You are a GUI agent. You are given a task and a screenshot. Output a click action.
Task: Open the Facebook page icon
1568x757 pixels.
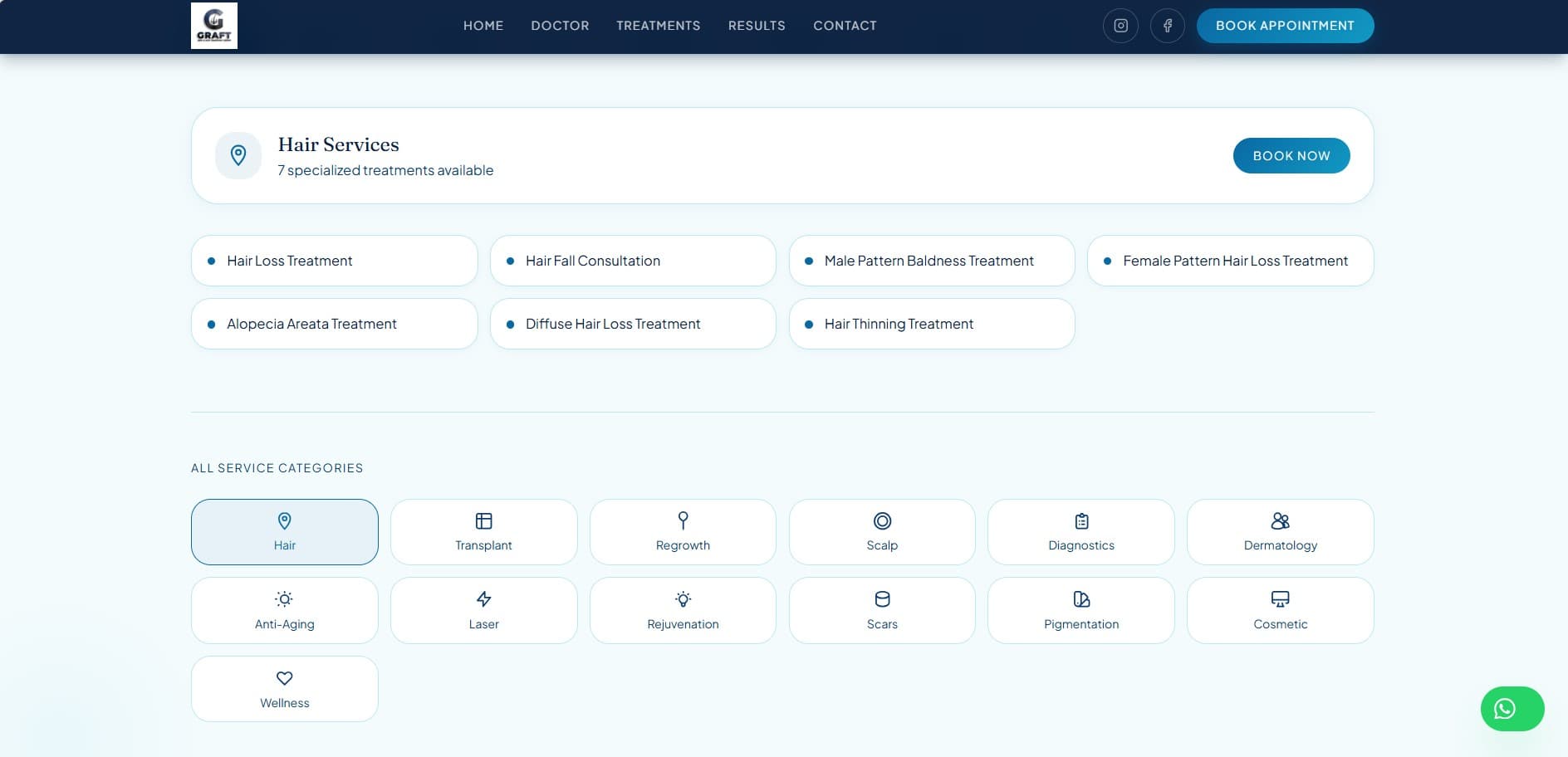[x=1167, y=26]
